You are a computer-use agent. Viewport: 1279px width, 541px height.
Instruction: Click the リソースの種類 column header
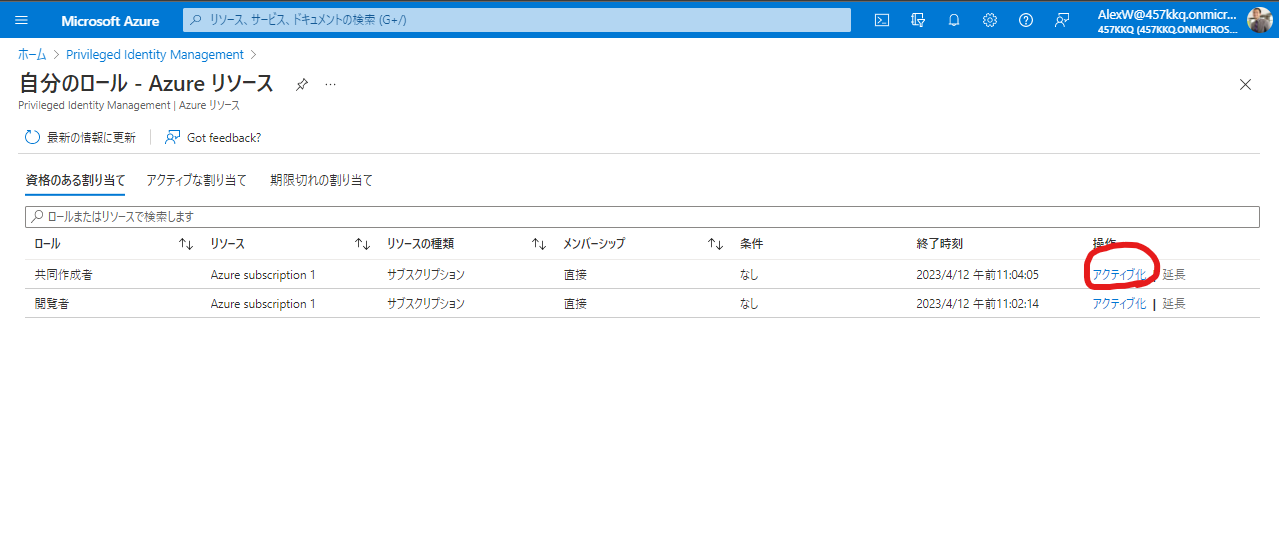coord(420,244)
